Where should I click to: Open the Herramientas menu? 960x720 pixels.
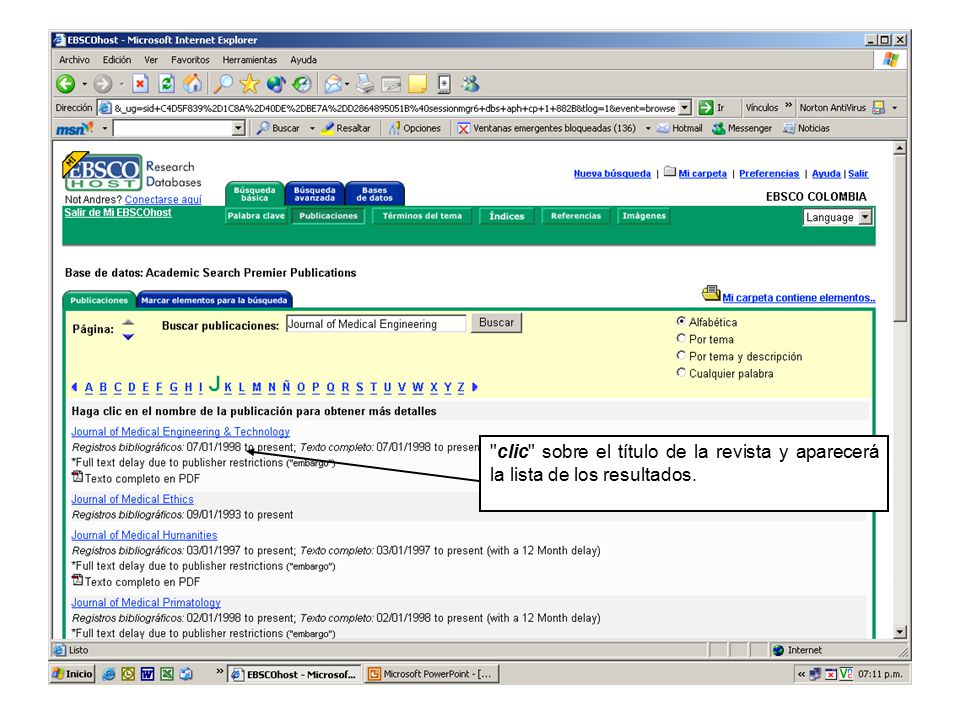click(x=249, y=60)
